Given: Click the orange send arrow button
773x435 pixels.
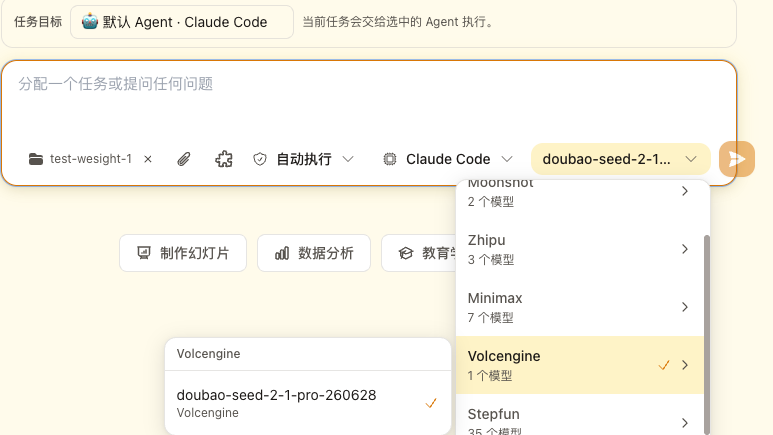Looking at the screenshot, I should tap(737, 159).
